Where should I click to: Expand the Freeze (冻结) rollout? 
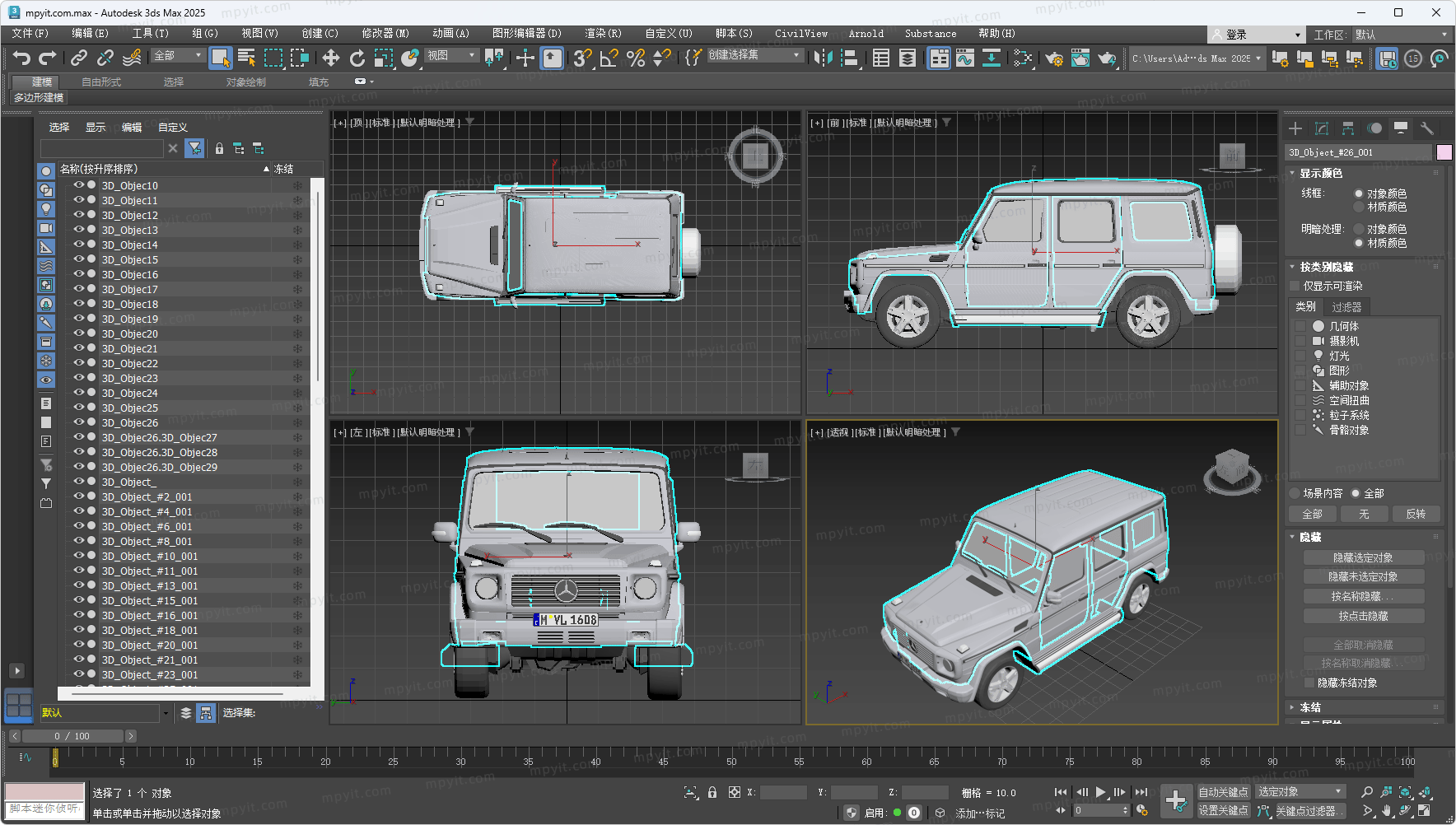pyautogui.click(x=1310, y=707)
